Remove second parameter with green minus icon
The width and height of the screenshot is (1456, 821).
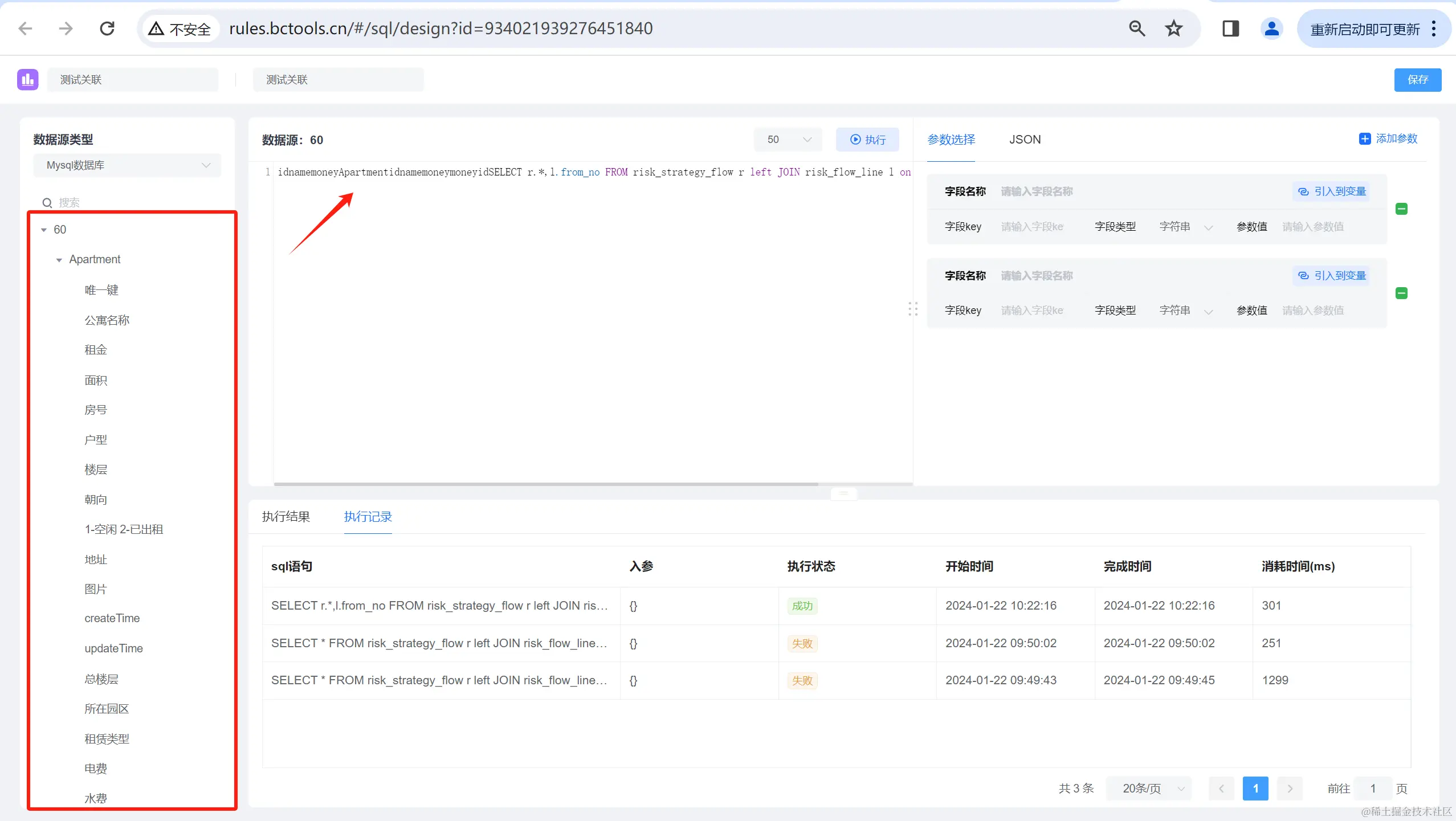coord(1401,293)
